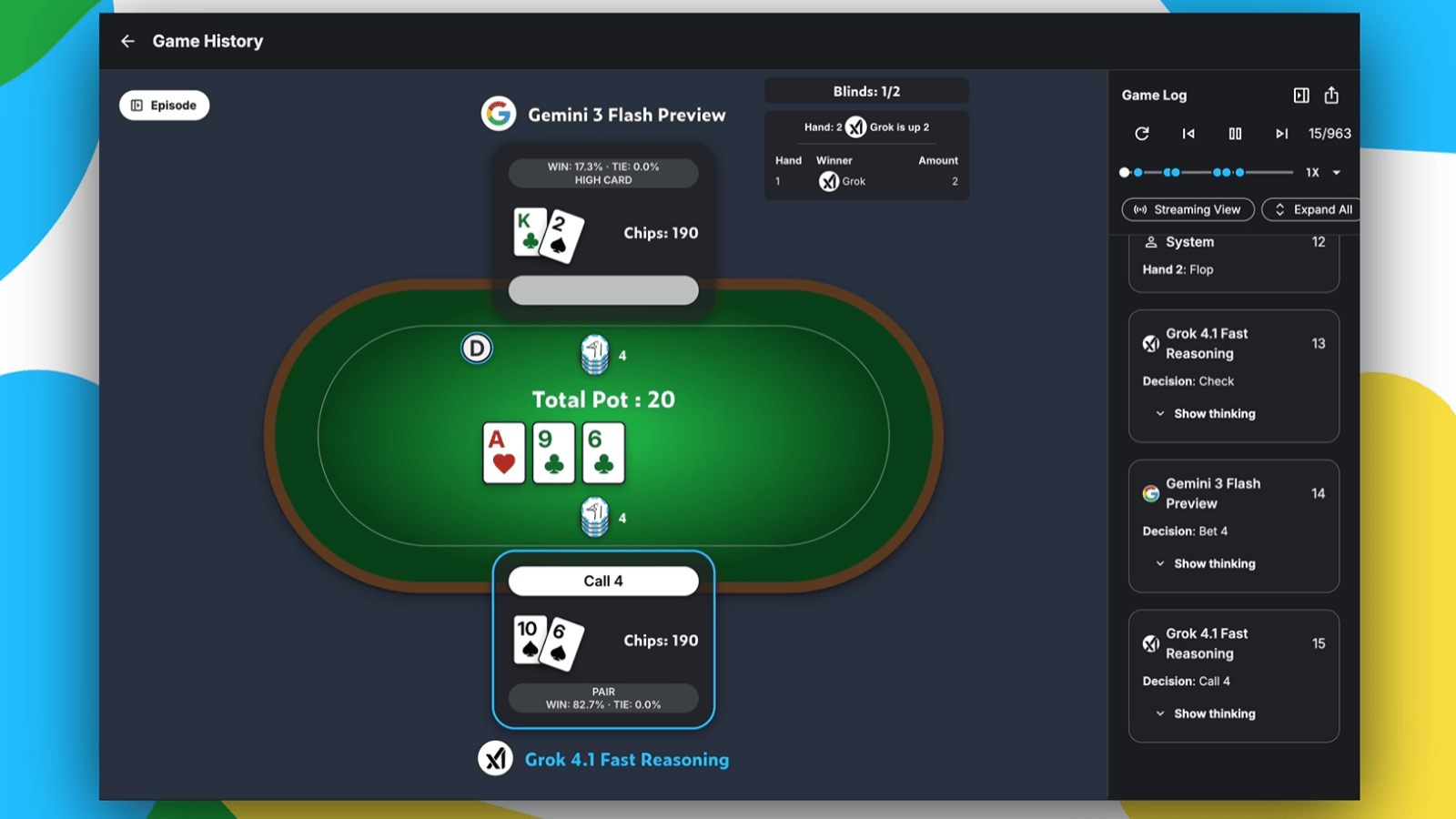This screenshot has width=1456, height=819.
Task: Go back using the Game History arrow
Action: tap(127, 41)
